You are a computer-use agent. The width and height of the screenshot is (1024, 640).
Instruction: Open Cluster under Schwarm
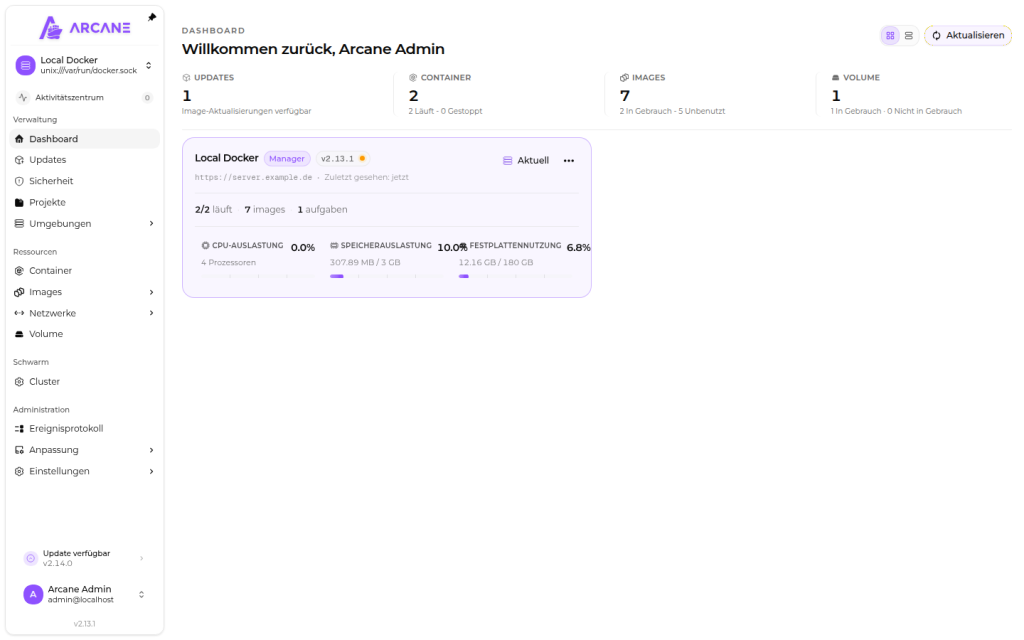(x=84, y=381)
